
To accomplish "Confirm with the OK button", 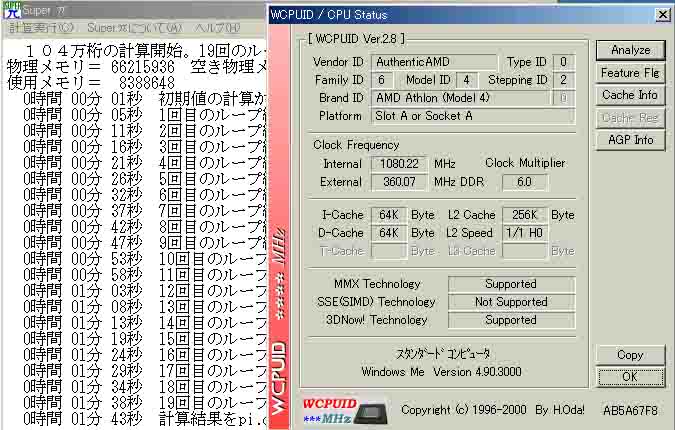I will (x=630, y=377).
